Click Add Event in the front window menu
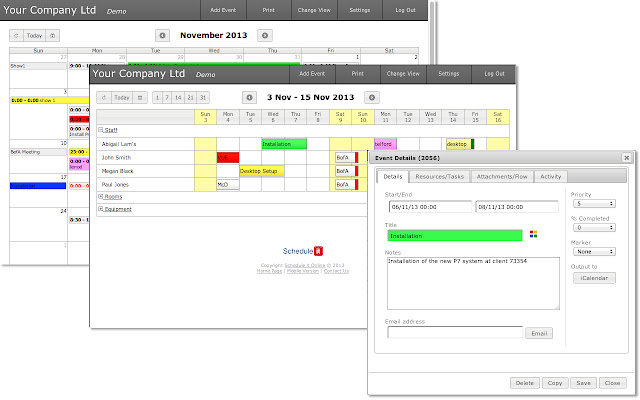The height and width of the screenshot is (400, 640). (312, 74)
